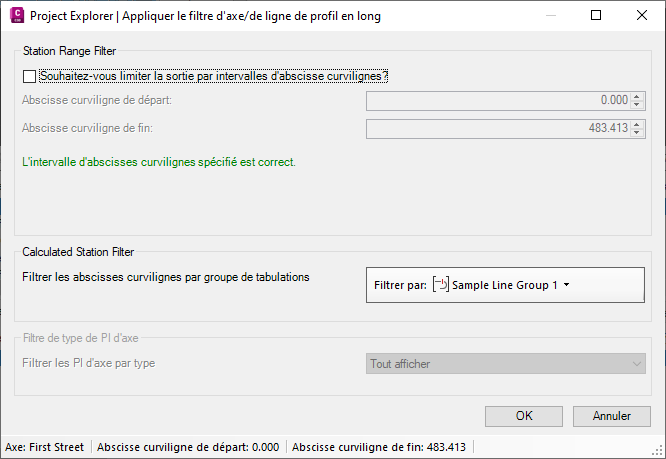Enable the station interval limit checkbox
The image size is (666, 459).
tap(29, 76)
